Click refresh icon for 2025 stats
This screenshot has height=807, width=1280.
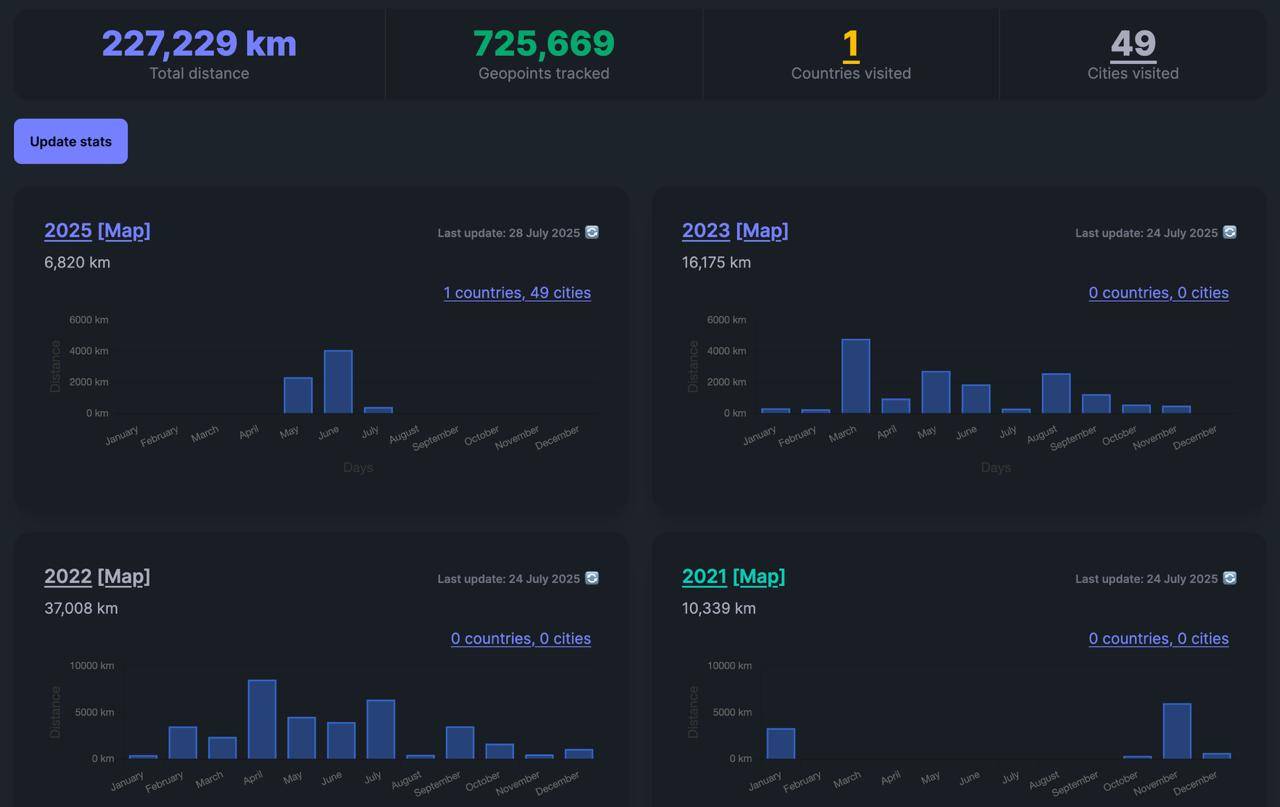click(592, 232)
